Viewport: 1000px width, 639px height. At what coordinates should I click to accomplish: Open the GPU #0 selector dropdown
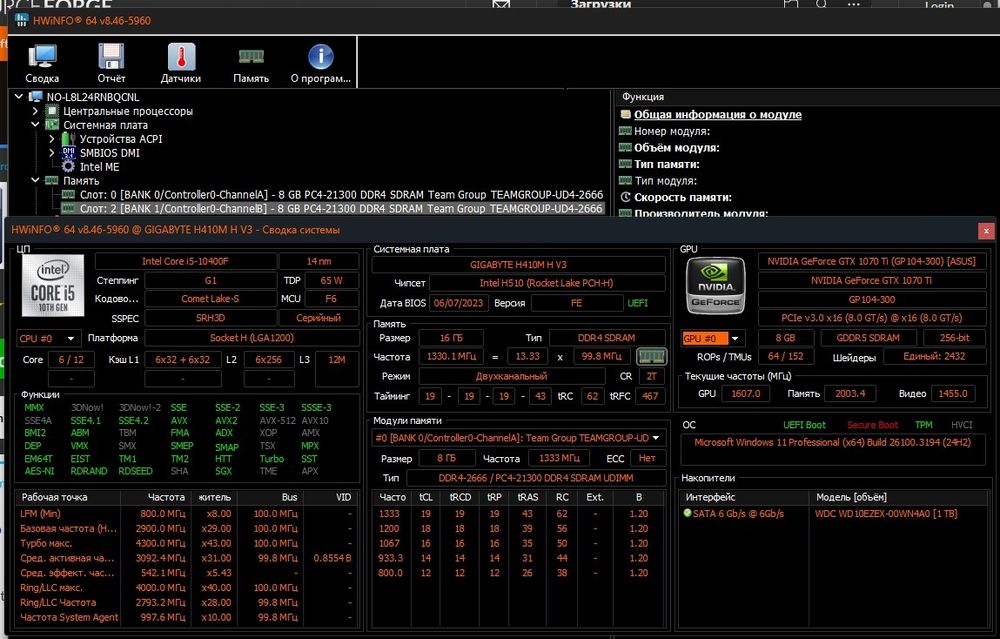pyautogui.click(x=712, y=338)
